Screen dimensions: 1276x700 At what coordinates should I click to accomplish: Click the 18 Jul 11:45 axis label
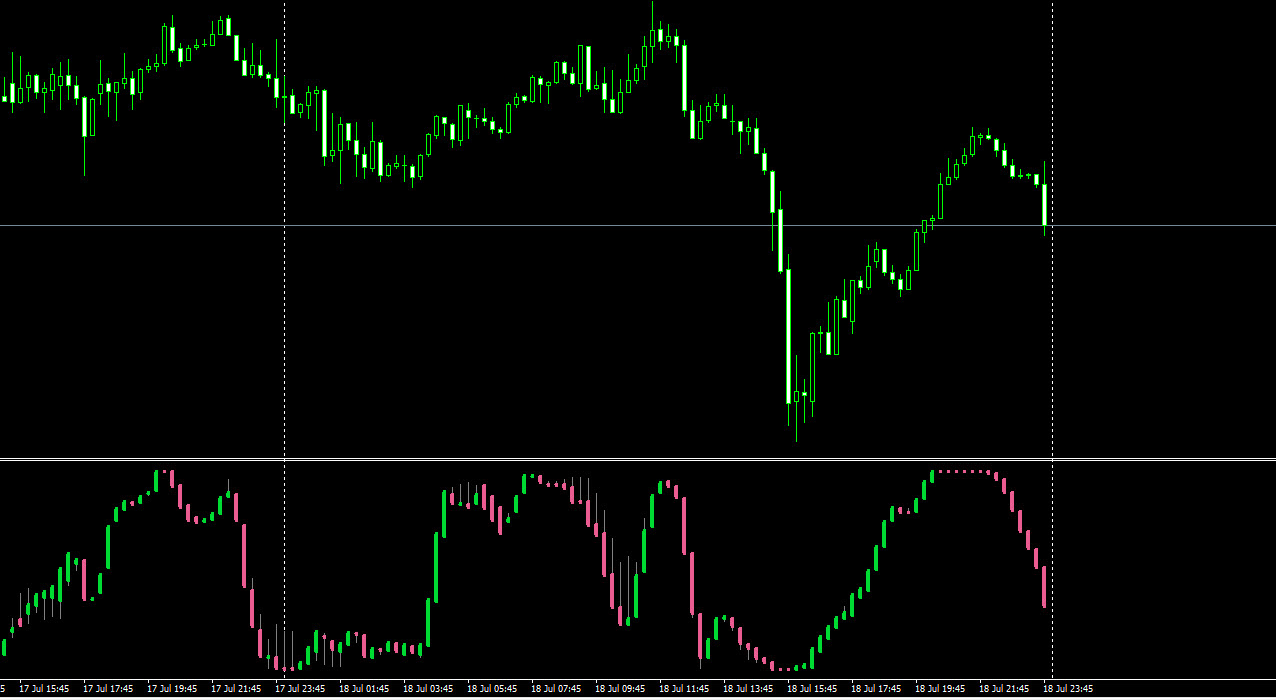684,689
